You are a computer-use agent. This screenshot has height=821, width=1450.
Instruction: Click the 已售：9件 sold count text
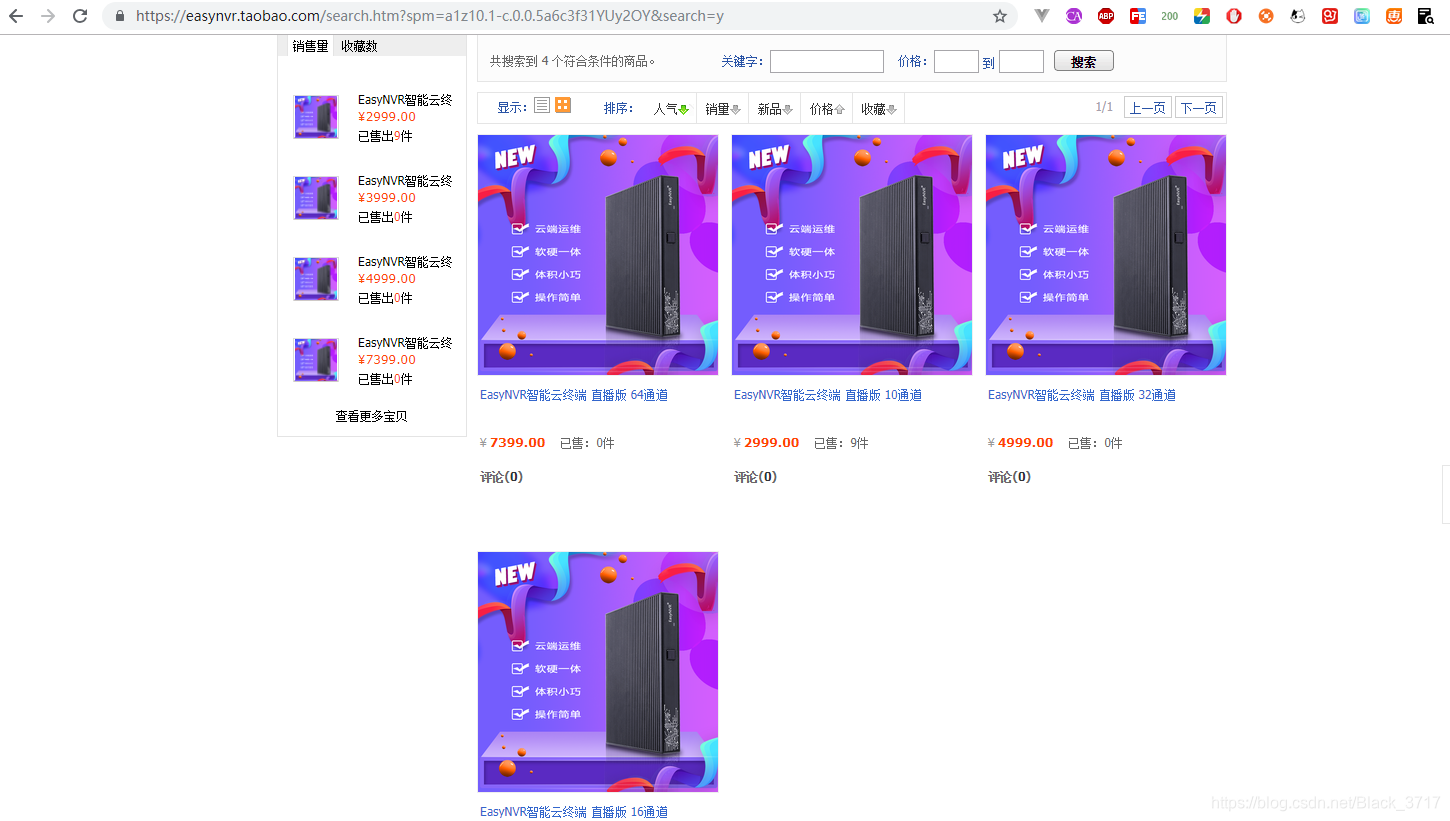[841, 443]
